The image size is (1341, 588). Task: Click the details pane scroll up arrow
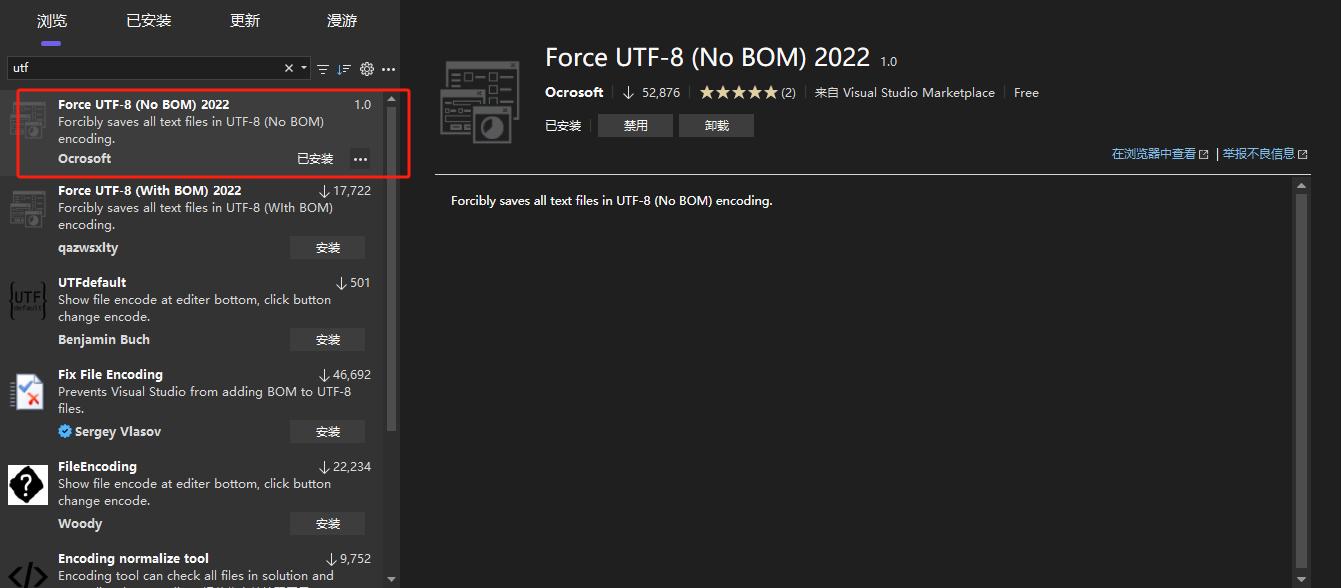click(x=1301, y=185)
